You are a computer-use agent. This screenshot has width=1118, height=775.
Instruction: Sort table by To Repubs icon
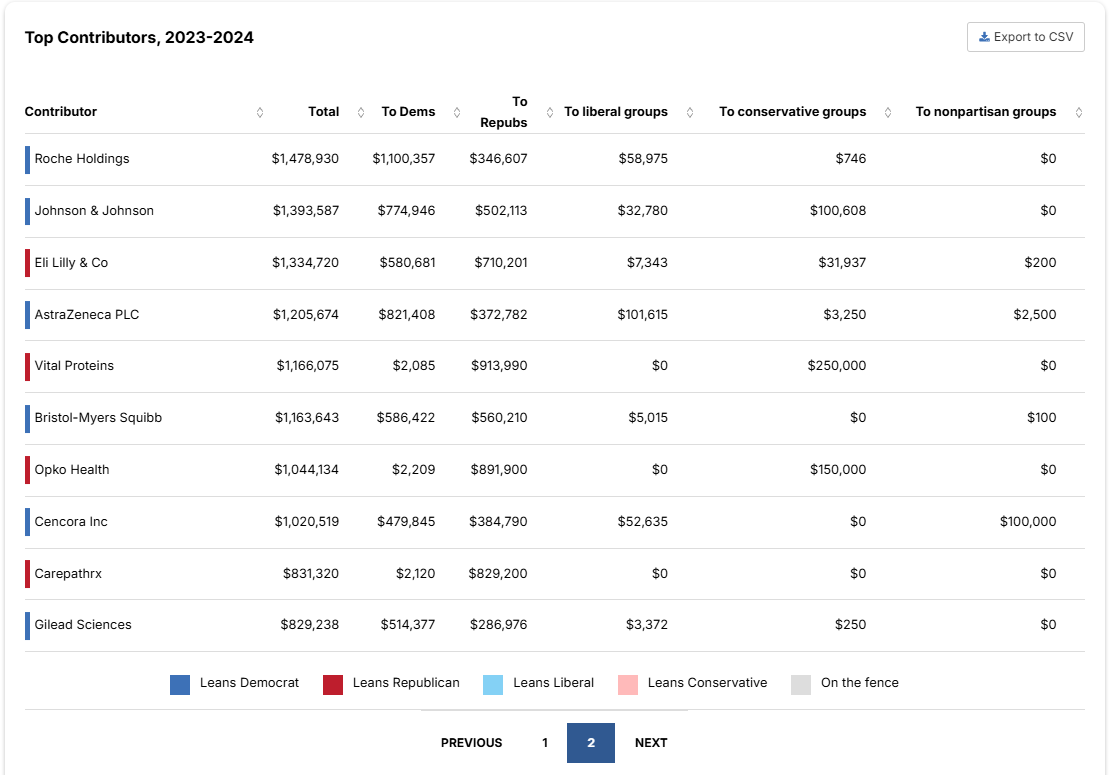550,112
